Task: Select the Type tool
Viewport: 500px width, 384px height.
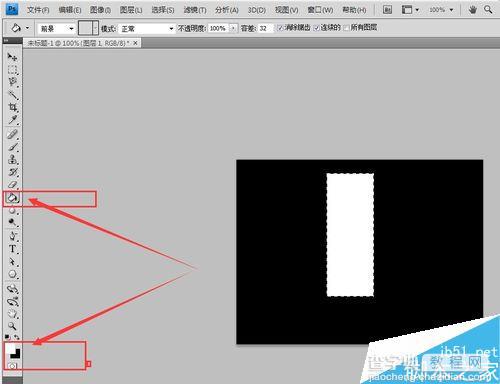Action: (x=12, y=249)
